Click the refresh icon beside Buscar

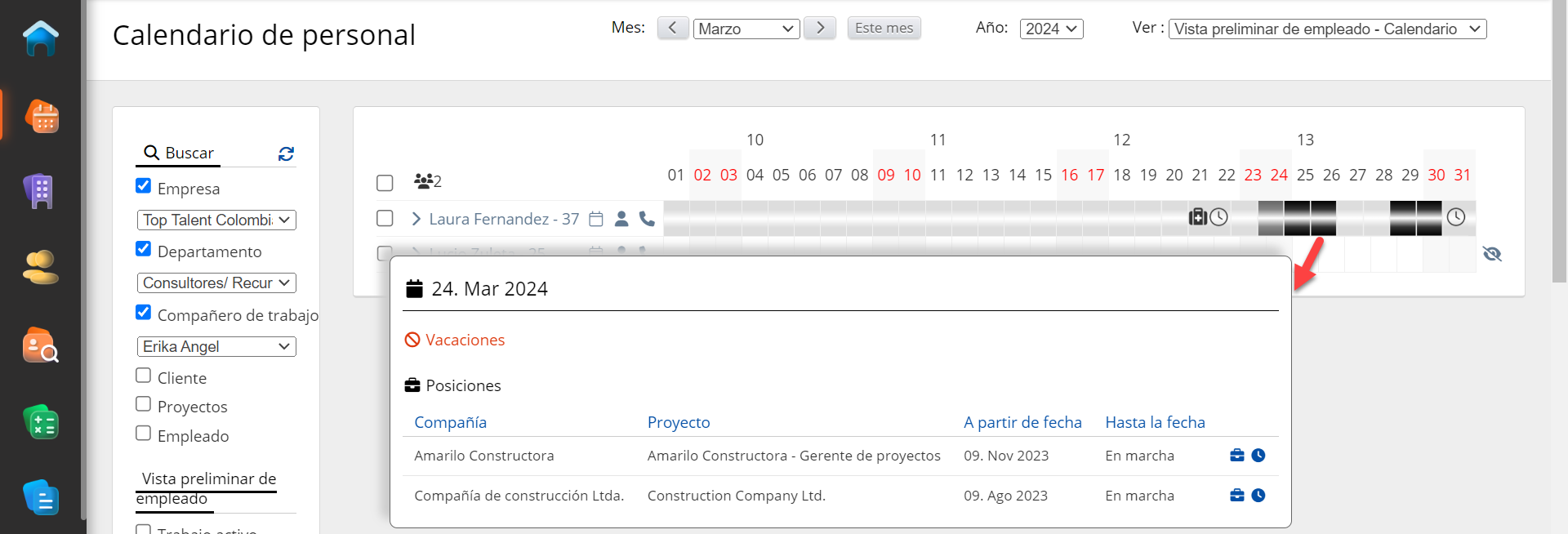tap(286, 154)
